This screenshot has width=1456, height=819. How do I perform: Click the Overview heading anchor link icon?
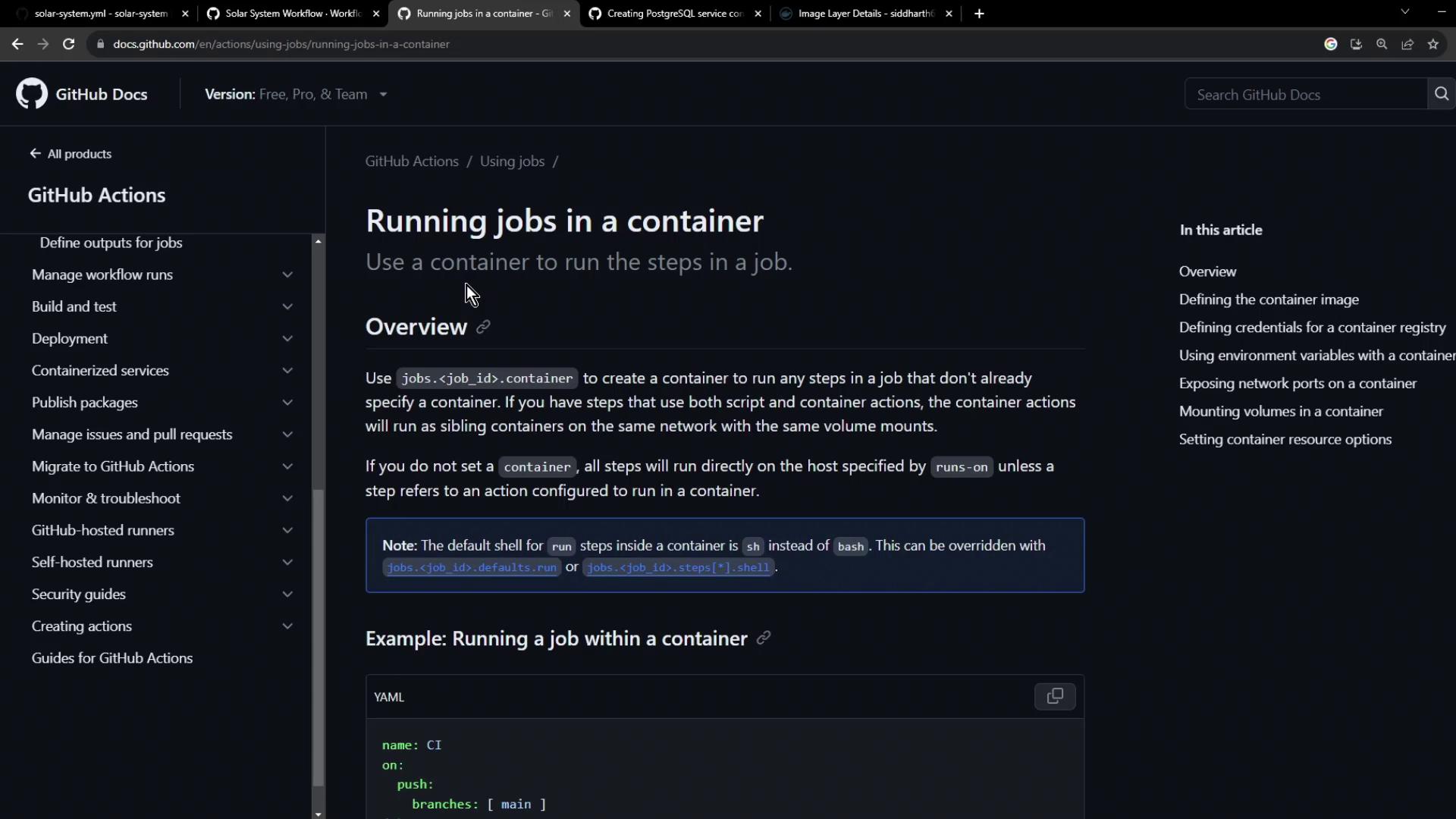[x=483, y=327]
